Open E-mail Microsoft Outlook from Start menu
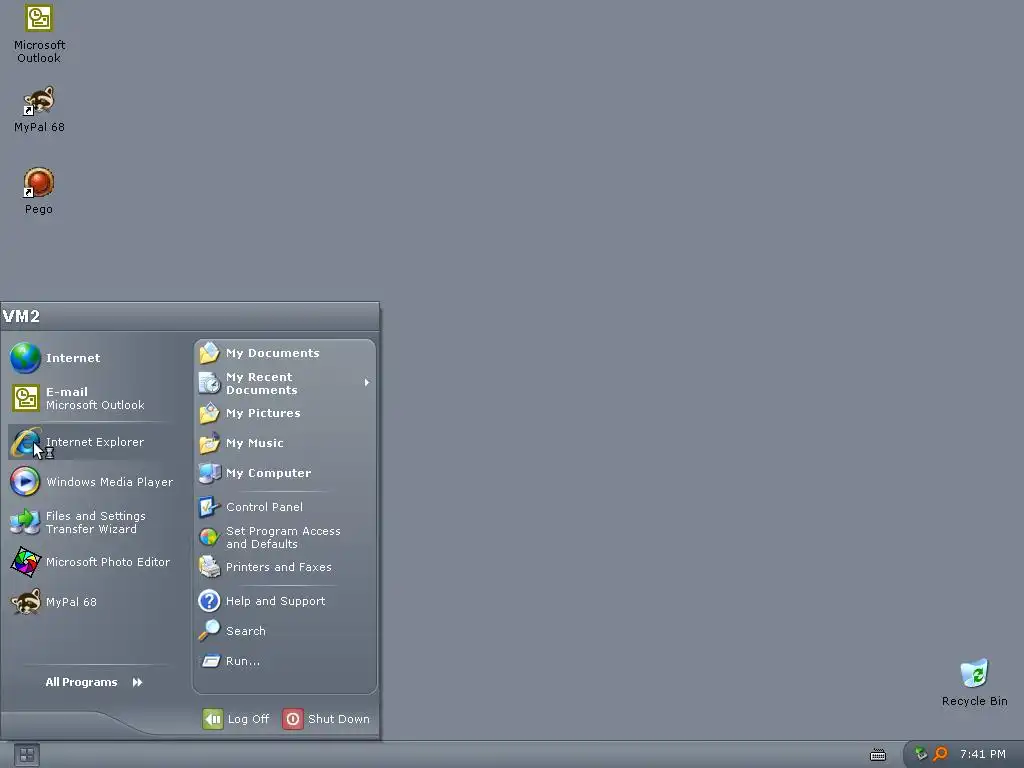This screenshot has width=1024, height=768. click(91, 398)
